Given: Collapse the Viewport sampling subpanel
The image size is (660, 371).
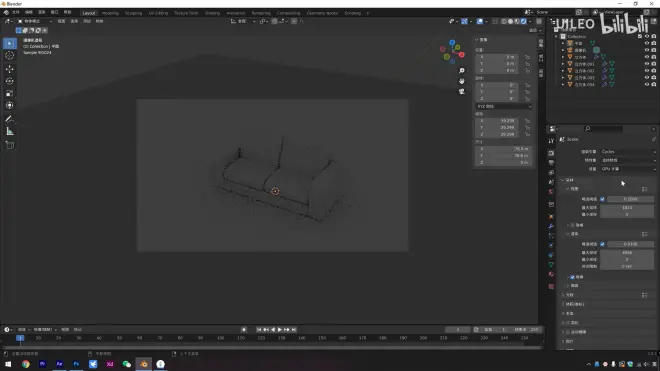Looking at the screenshot, I should pos(568,189).
